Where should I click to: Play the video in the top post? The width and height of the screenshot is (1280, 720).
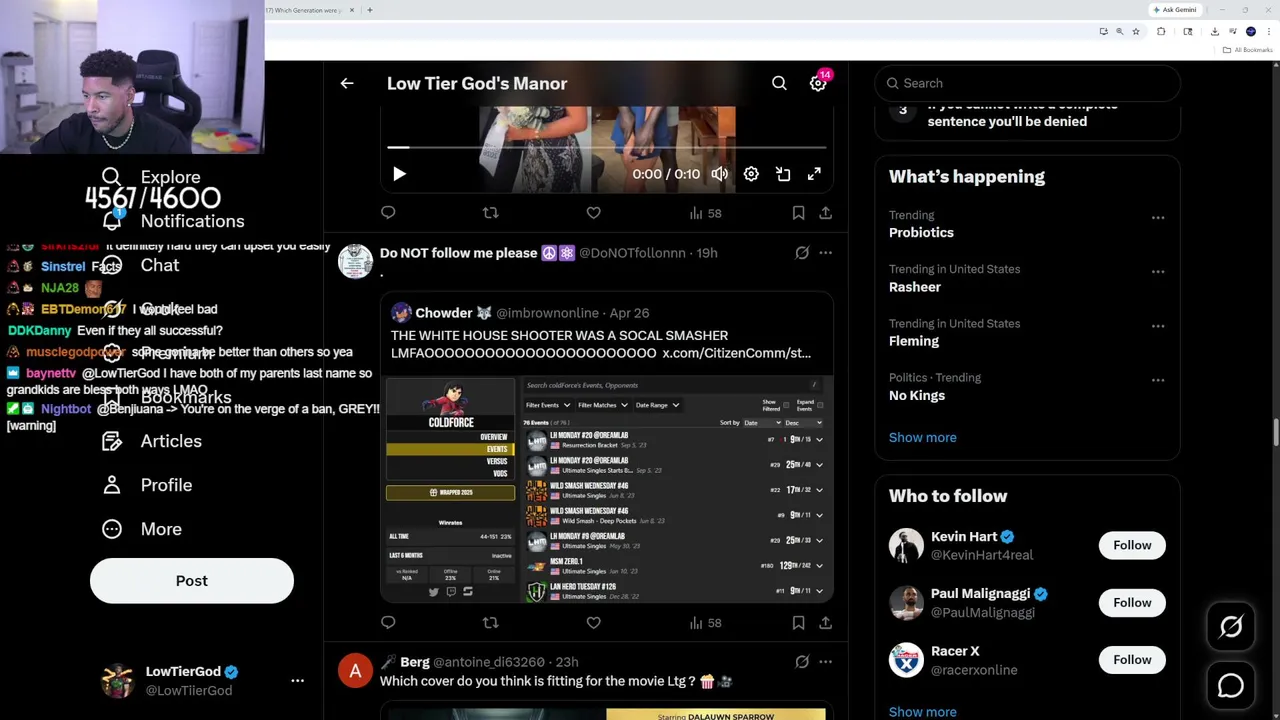coord(399,174)
